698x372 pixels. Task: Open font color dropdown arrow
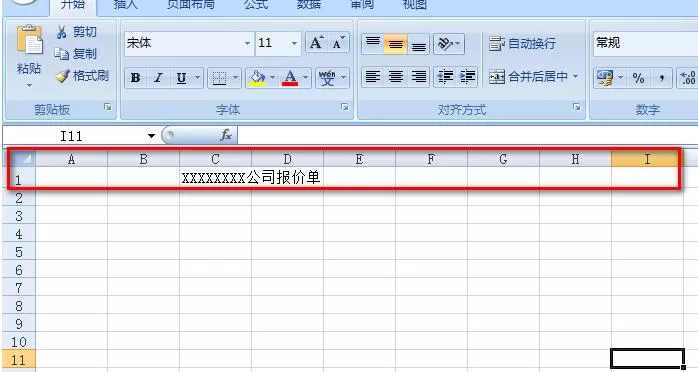[x=305, y=78]
